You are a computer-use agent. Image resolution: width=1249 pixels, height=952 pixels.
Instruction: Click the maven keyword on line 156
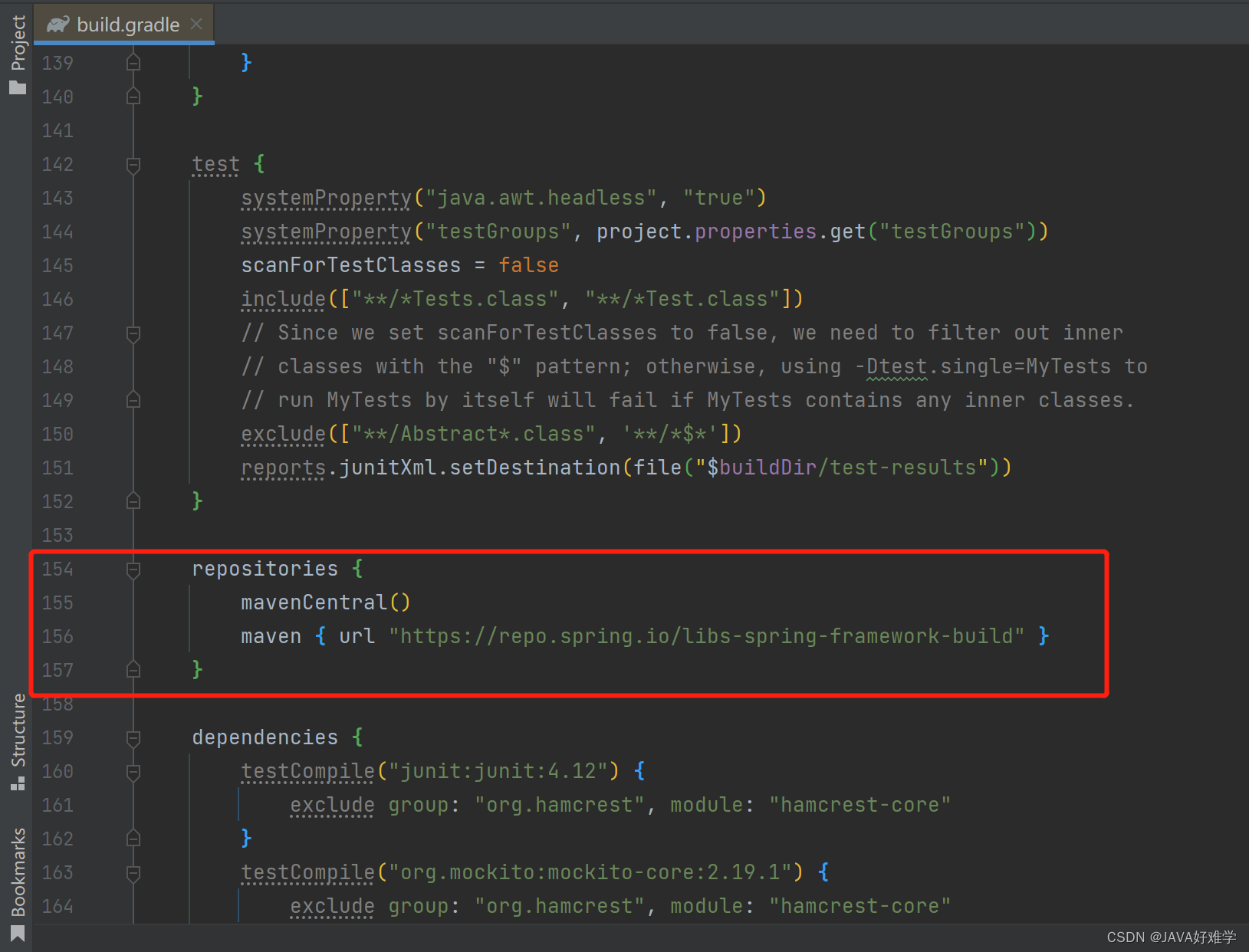[x=271, y=636]
